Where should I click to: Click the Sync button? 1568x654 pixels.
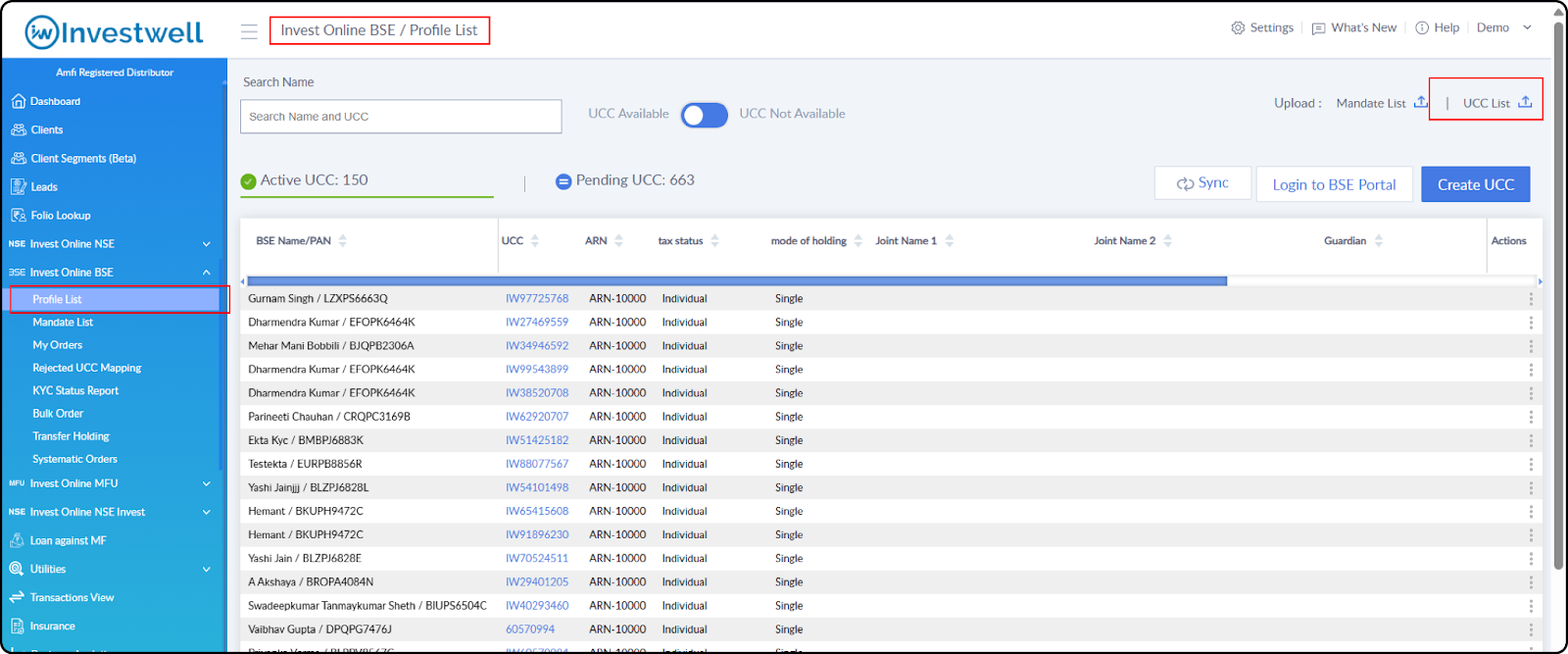click(x=1202, y=183)
